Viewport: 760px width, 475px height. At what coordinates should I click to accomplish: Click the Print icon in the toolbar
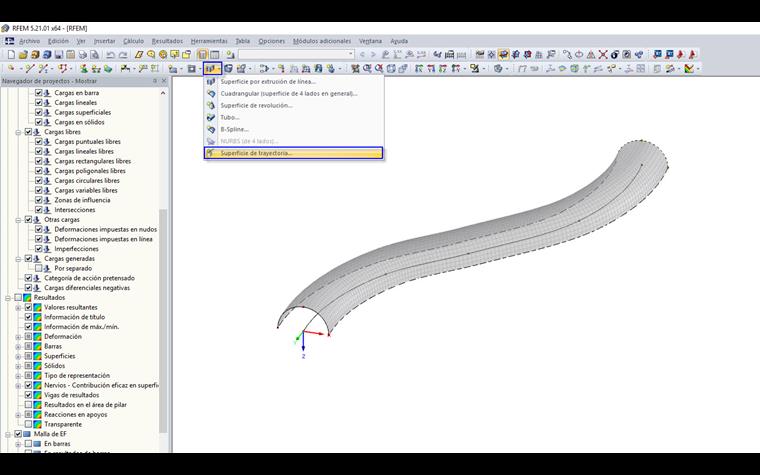[82, 55]
